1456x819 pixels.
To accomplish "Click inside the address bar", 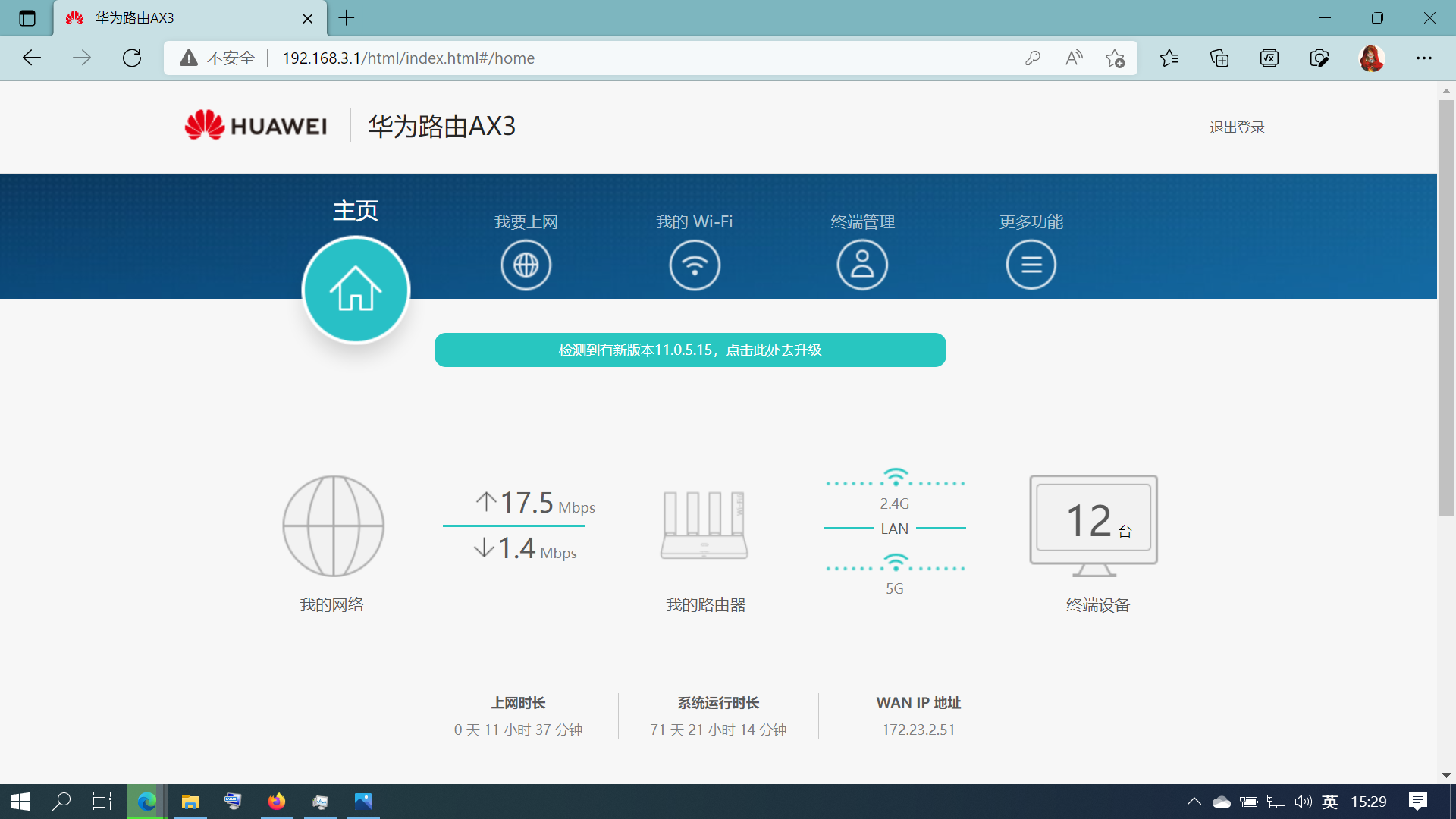I will coord(607,58).
